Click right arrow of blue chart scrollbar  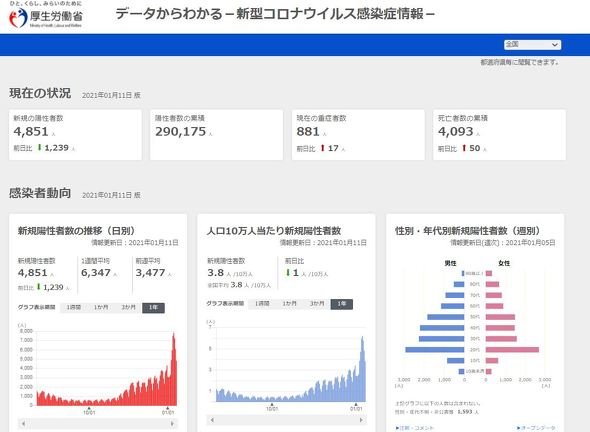click(x=361, y=420)
